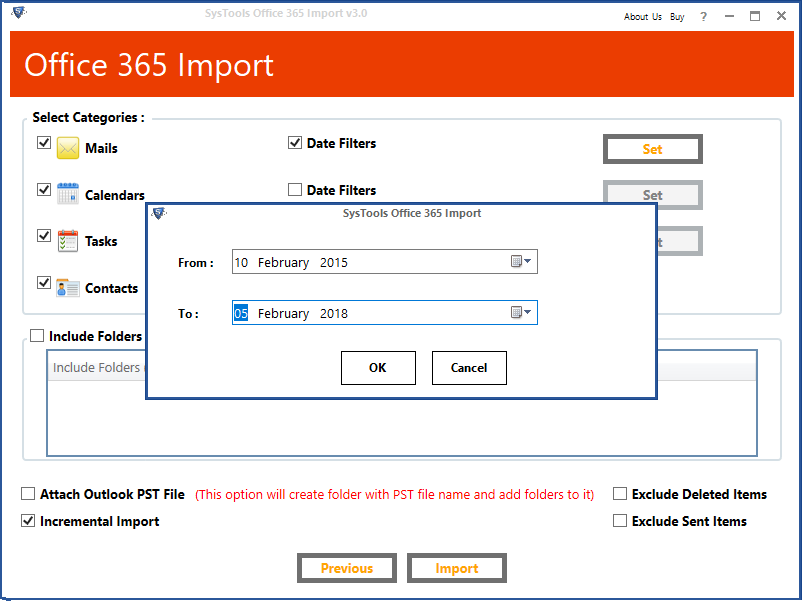Click the SysTools logo in main title bar
The width and height of the screenshot is (804, 602).
[x=19, y=12]
